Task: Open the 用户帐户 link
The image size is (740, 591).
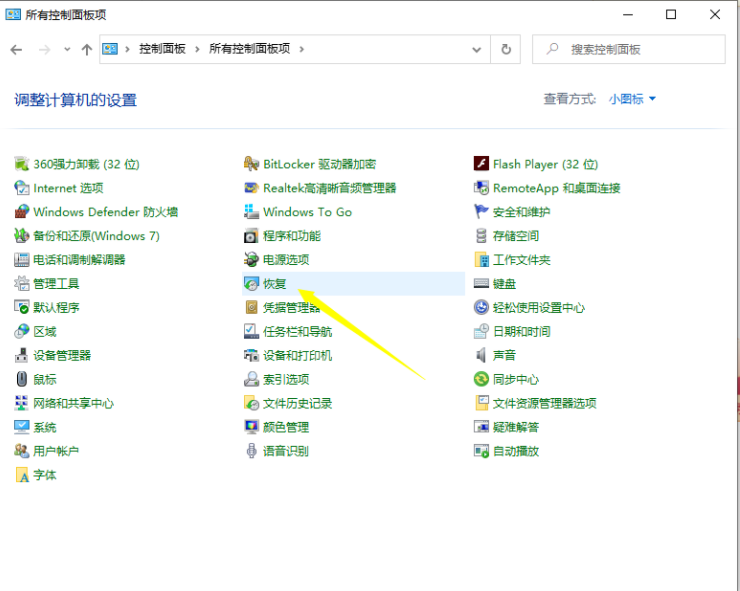Action: pyautogui.click(x=56, y=452)
